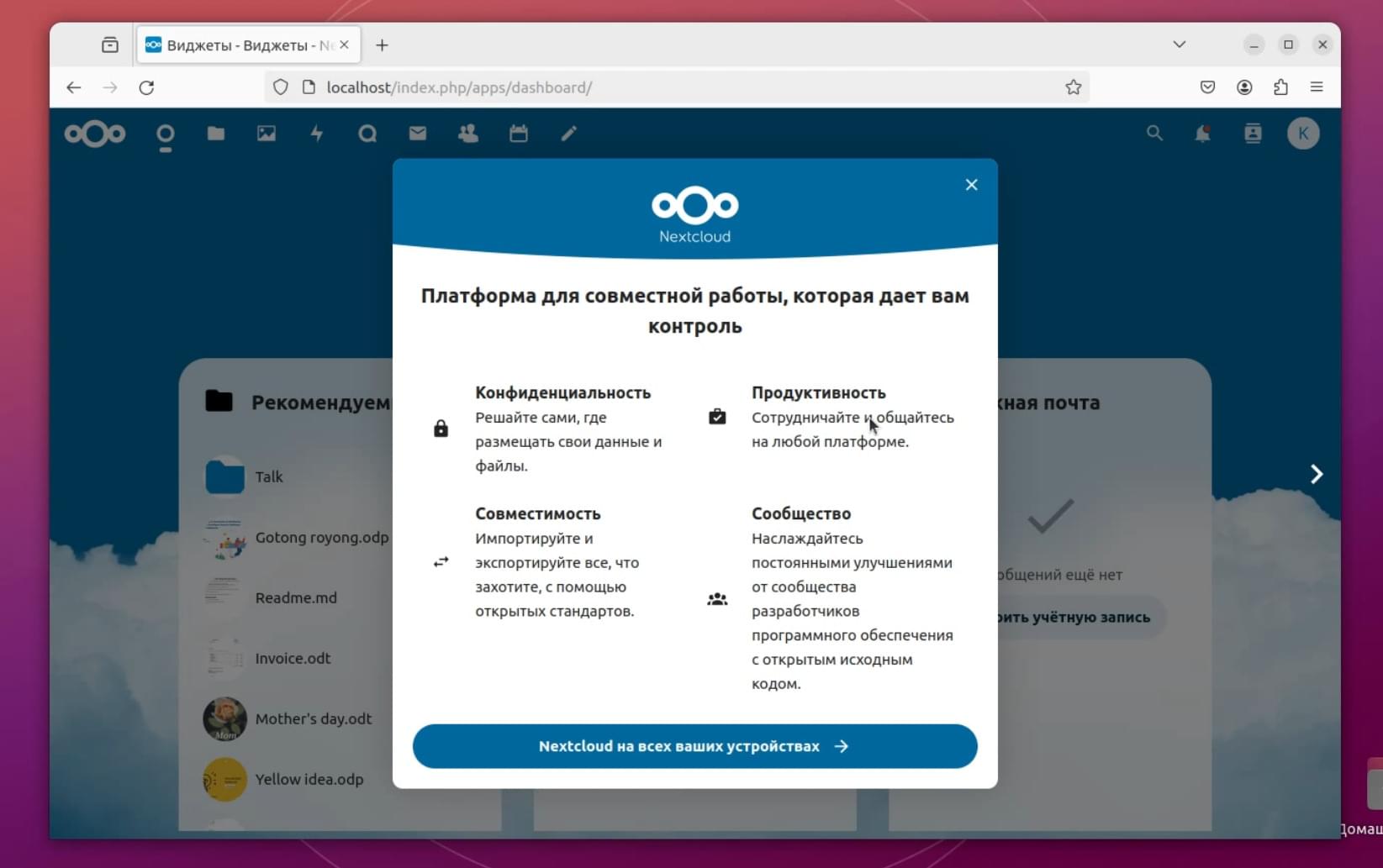1383x868 pixels.
Task: Open the Files app icon
Action: click(216, 133)
